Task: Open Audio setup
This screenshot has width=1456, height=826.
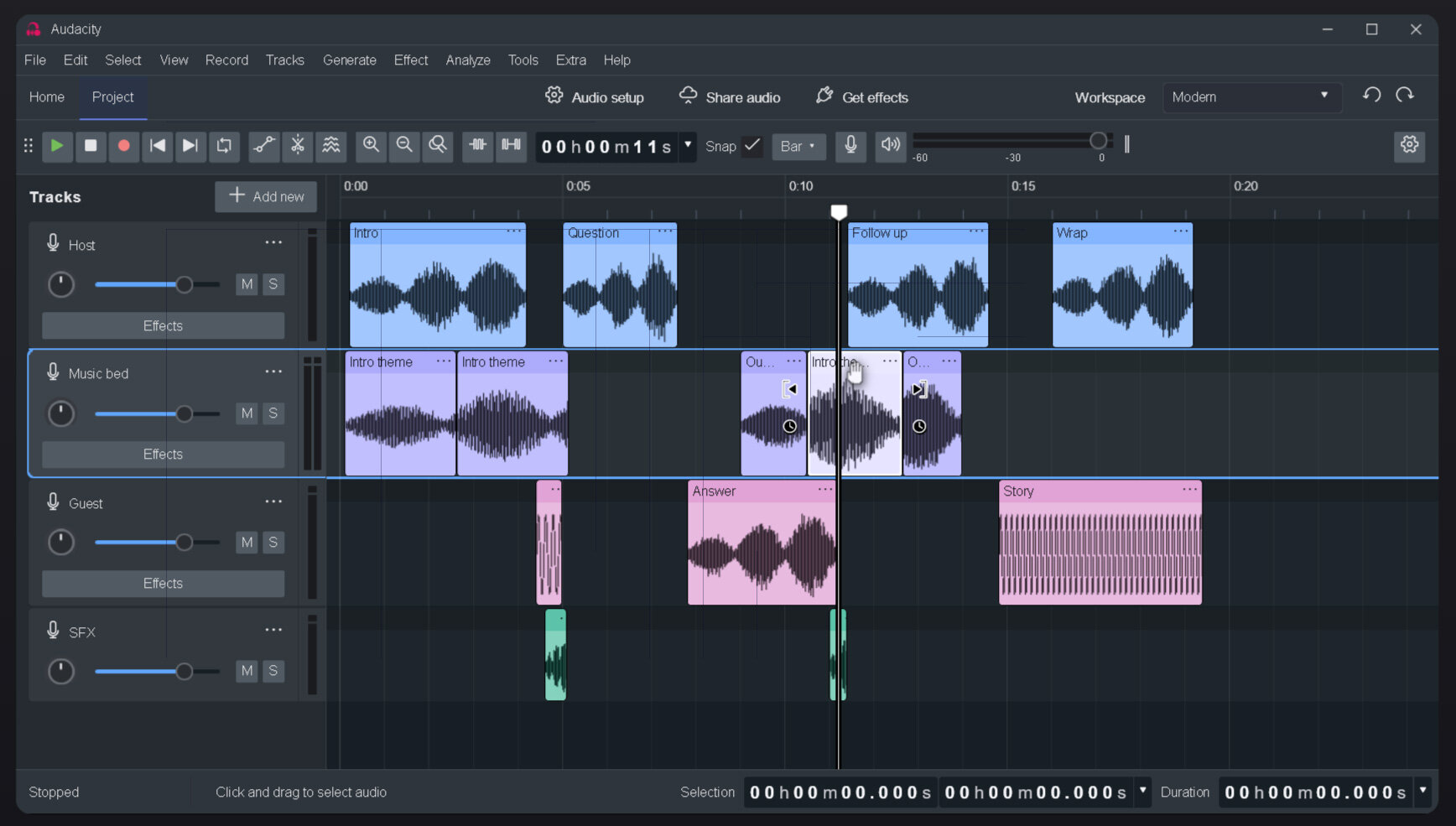Action: tap(595, 97)
